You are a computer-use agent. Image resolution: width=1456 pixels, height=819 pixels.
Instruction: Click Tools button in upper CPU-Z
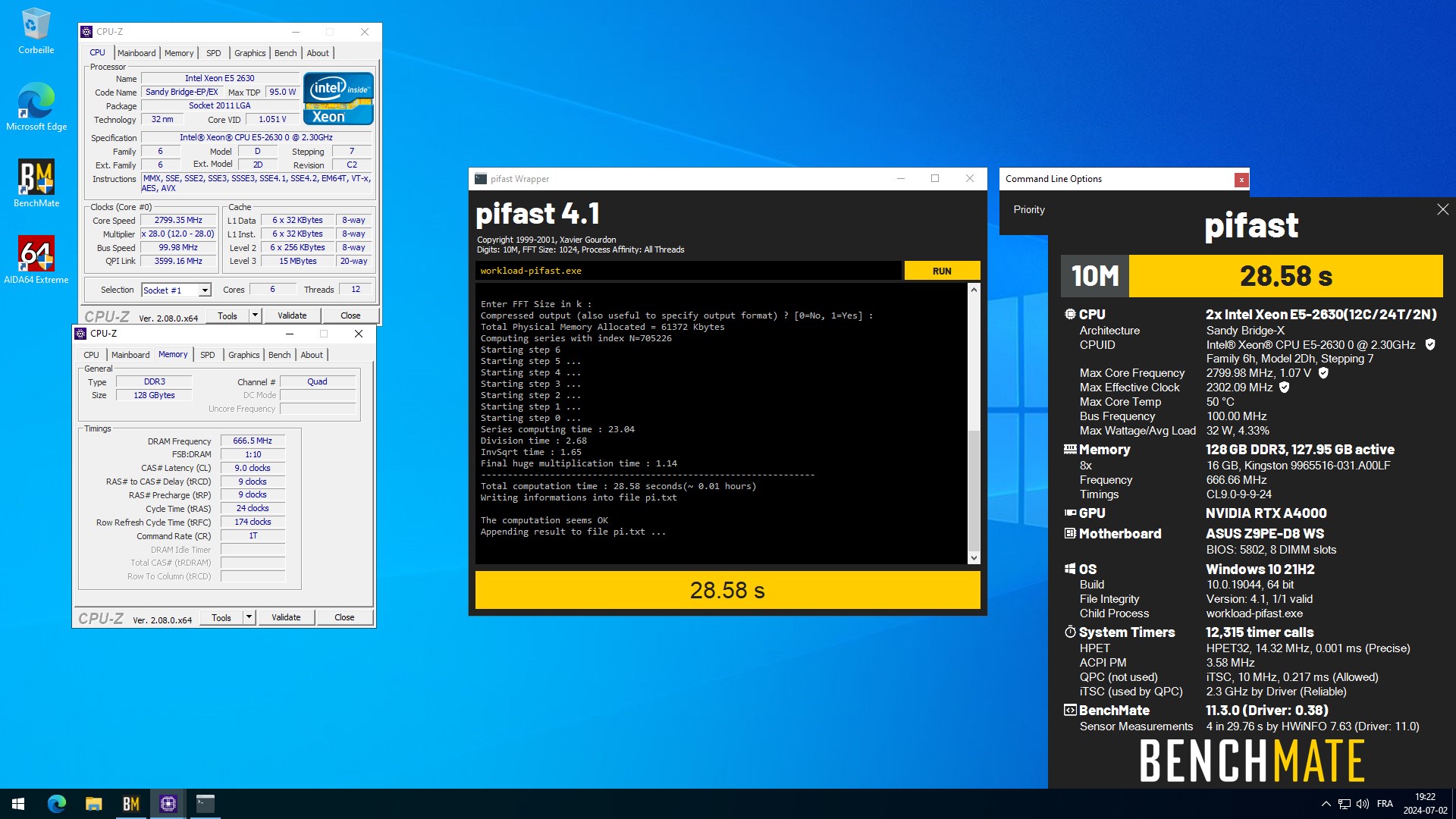coord(227,315)
